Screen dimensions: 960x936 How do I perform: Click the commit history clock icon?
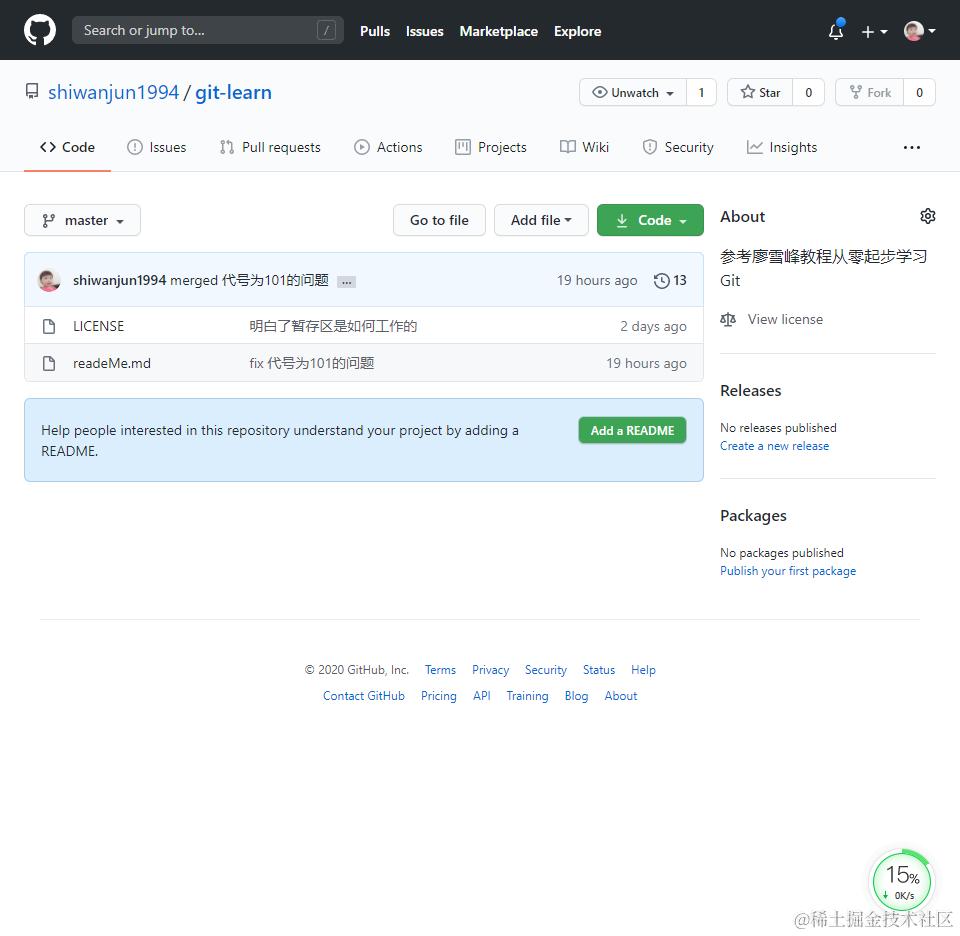coord(661,281)
